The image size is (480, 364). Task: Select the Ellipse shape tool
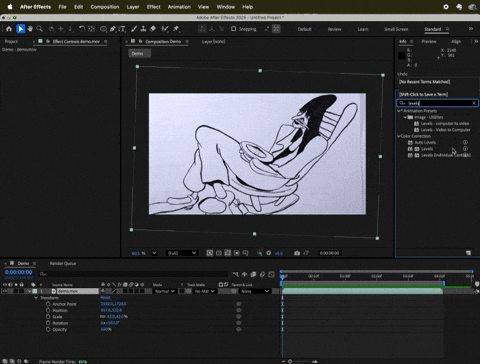103,29
